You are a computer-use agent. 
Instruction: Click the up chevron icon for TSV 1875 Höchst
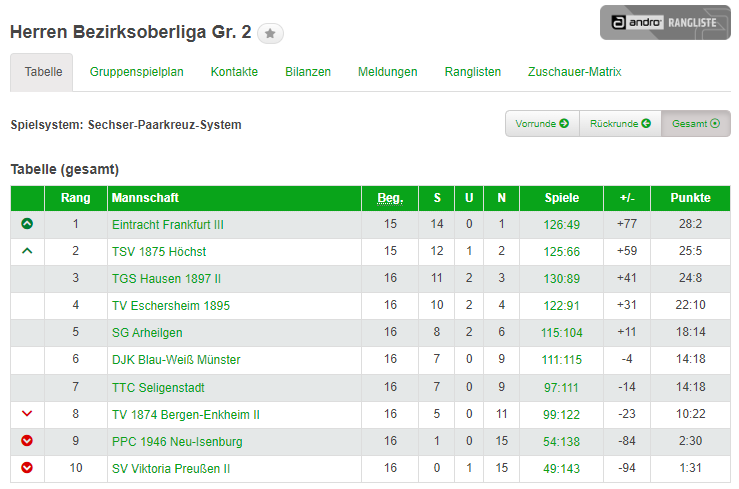[27, 251]
